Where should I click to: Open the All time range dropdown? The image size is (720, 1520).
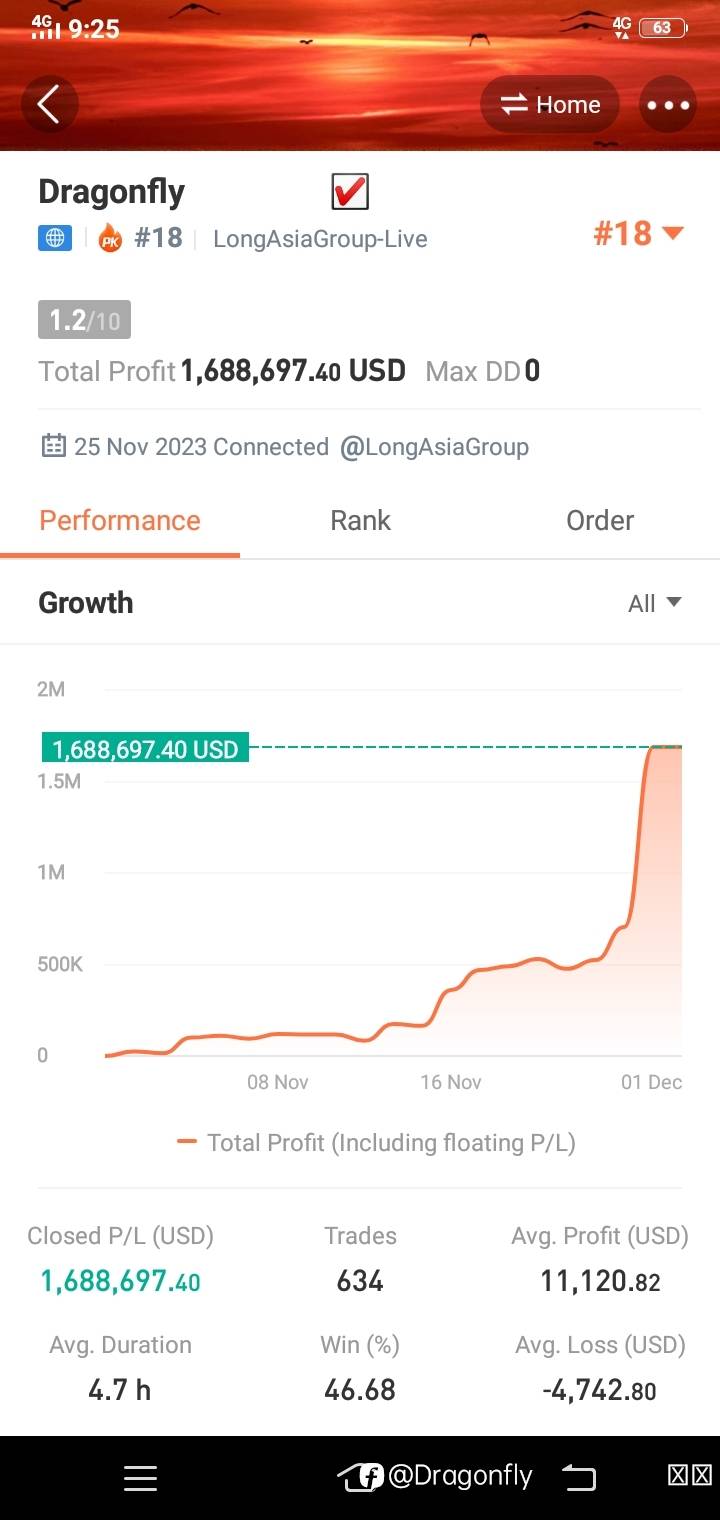pyautogui.click(x=655, y=603)
